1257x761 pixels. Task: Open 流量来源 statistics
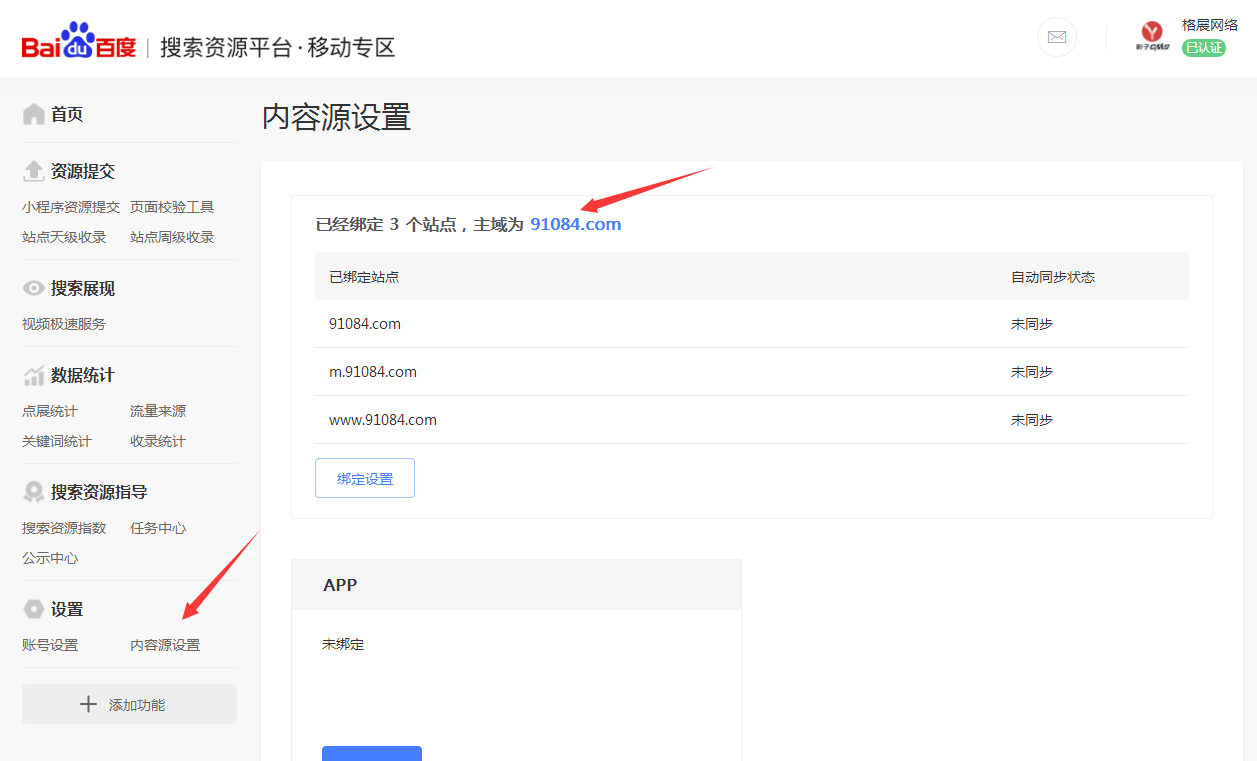click(x=158, y=411)
